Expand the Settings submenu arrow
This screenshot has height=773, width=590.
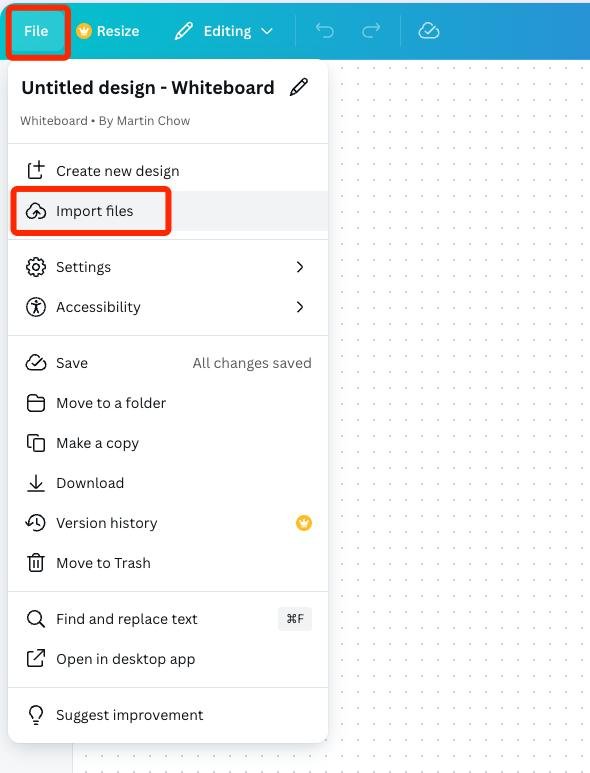point(300,267)
